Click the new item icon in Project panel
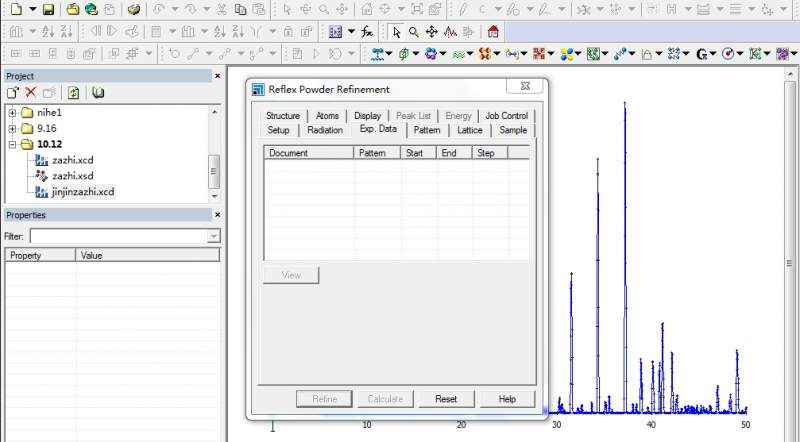Viewport: 800px width, 442px height. pos(13,92)
